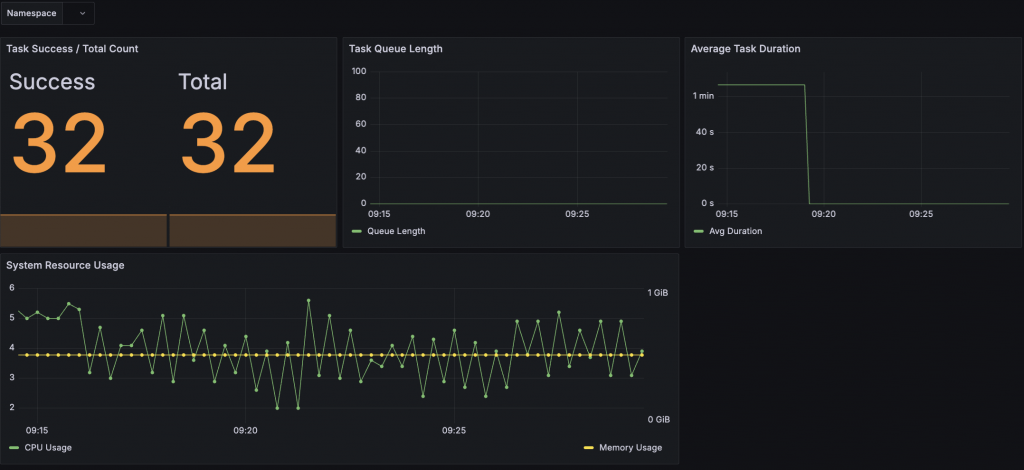Open the System Resource Usage panel title
Viewport: 1024px width, 470px height.
pyautogui.click(x=65, y=265)
